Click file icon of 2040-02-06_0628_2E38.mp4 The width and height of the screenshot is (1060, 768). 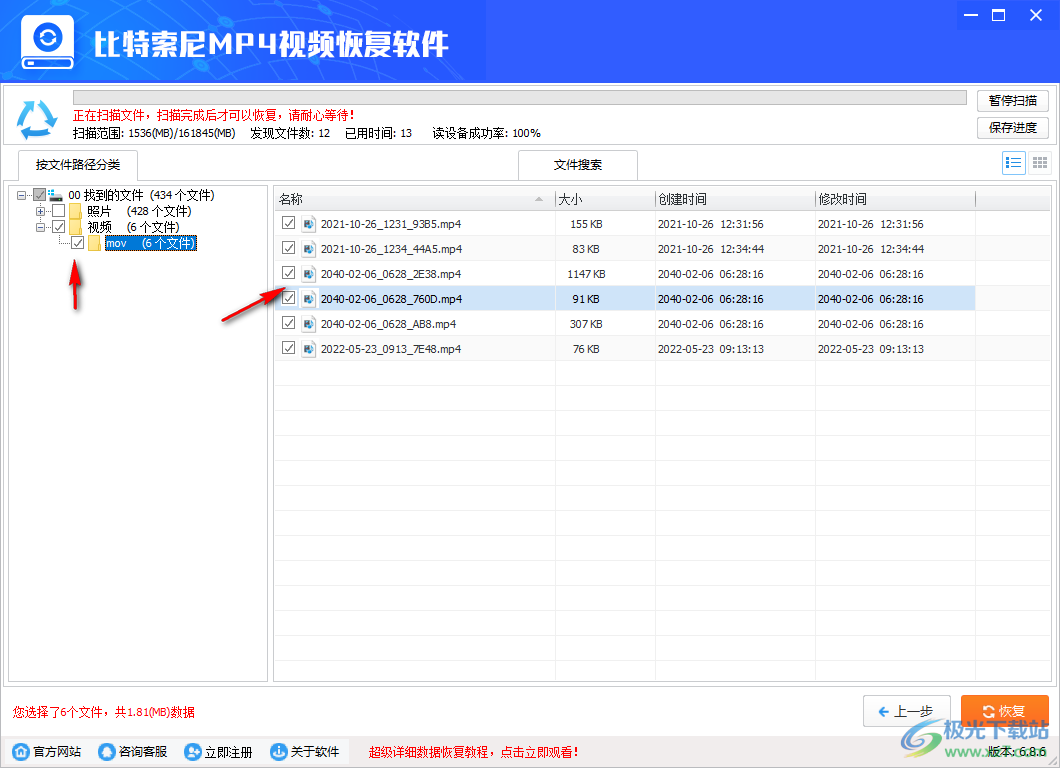pos(309,274)
